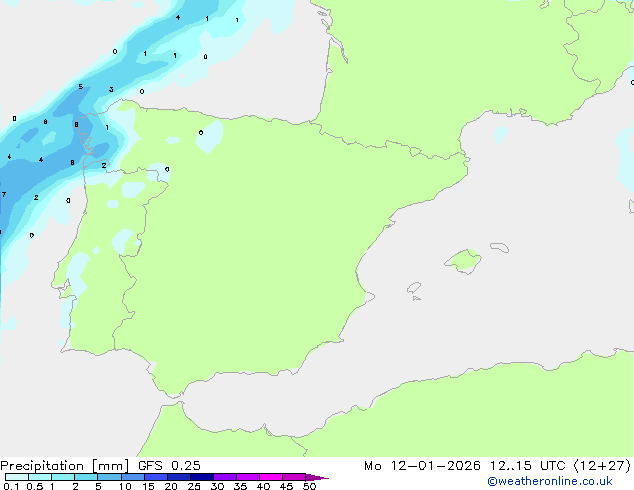Click the map value "7" at the western edge
This screenshot has width=634, height=490.
tap(4, 194)
